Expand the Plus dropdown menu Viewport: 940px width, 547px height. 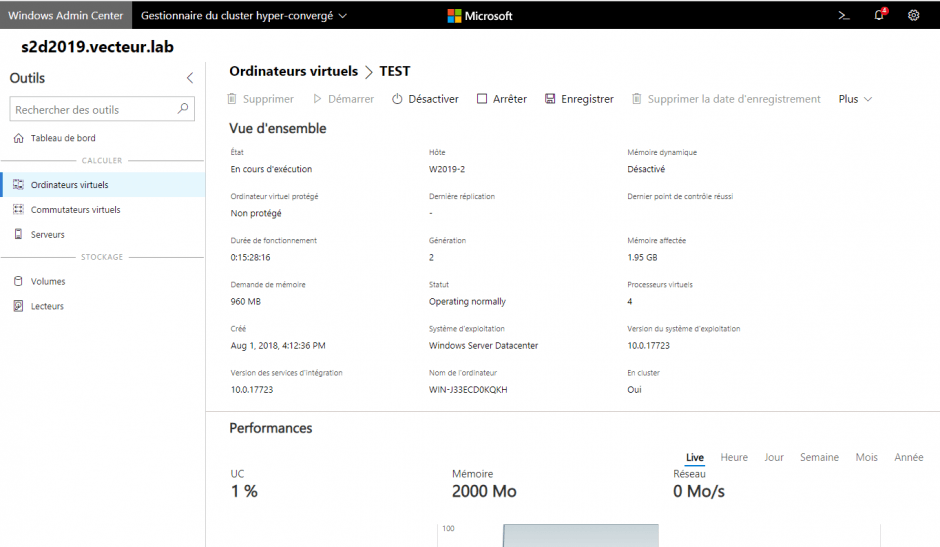tap(855, 99)
